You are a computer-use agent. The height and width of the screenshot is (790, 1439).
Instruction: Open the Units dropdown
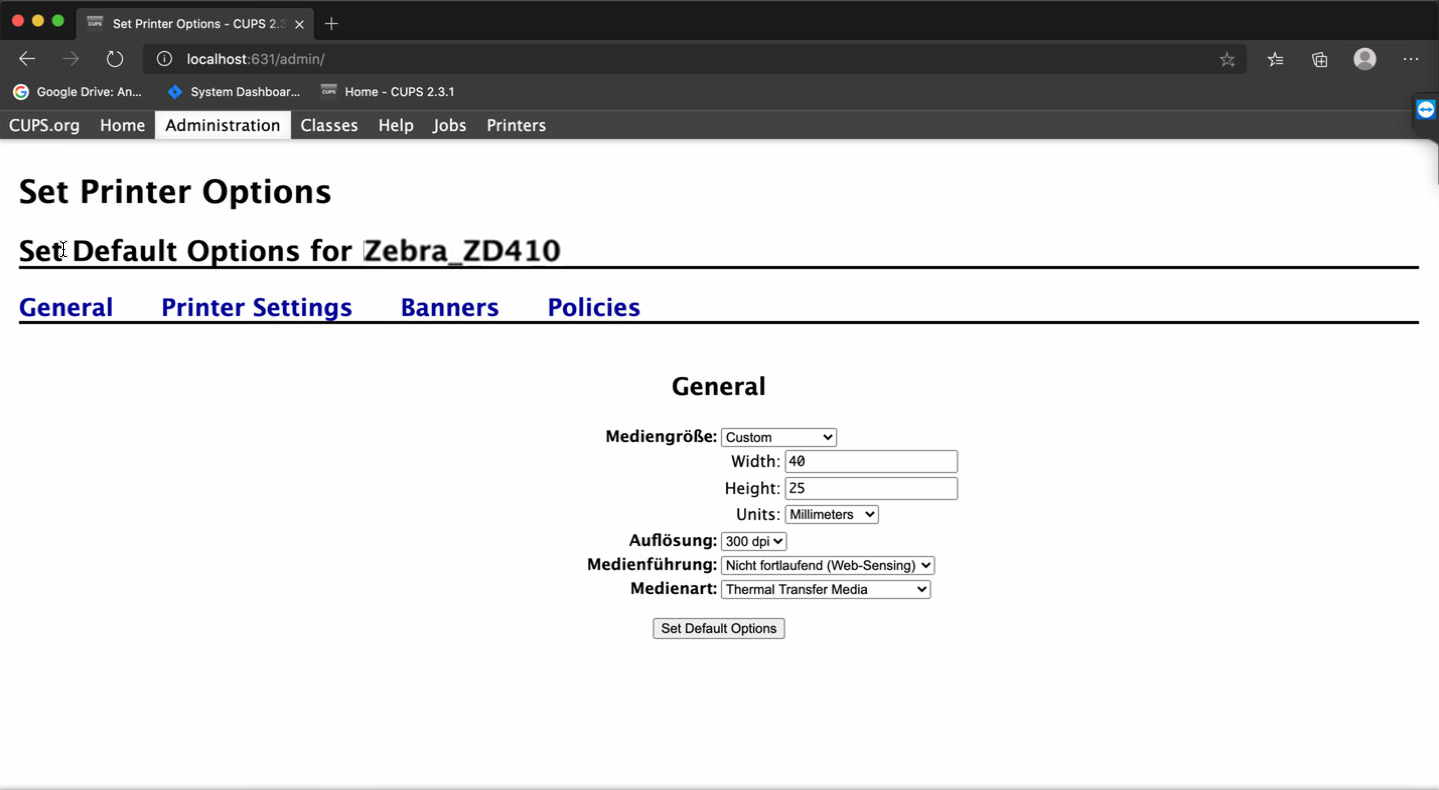point(832,514)
